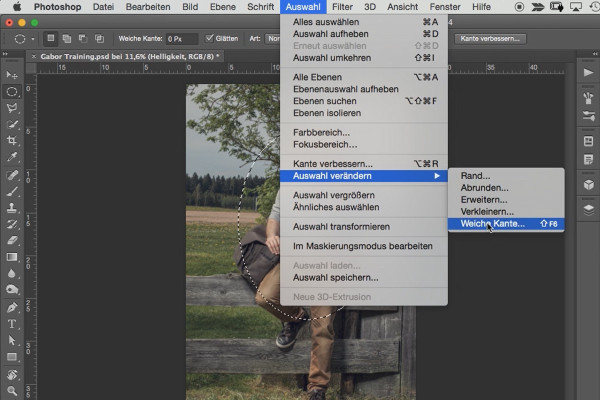This screenshot has width=600, height=400.
Task: Select the Quick Selection tool
Action: coord(12,124)
